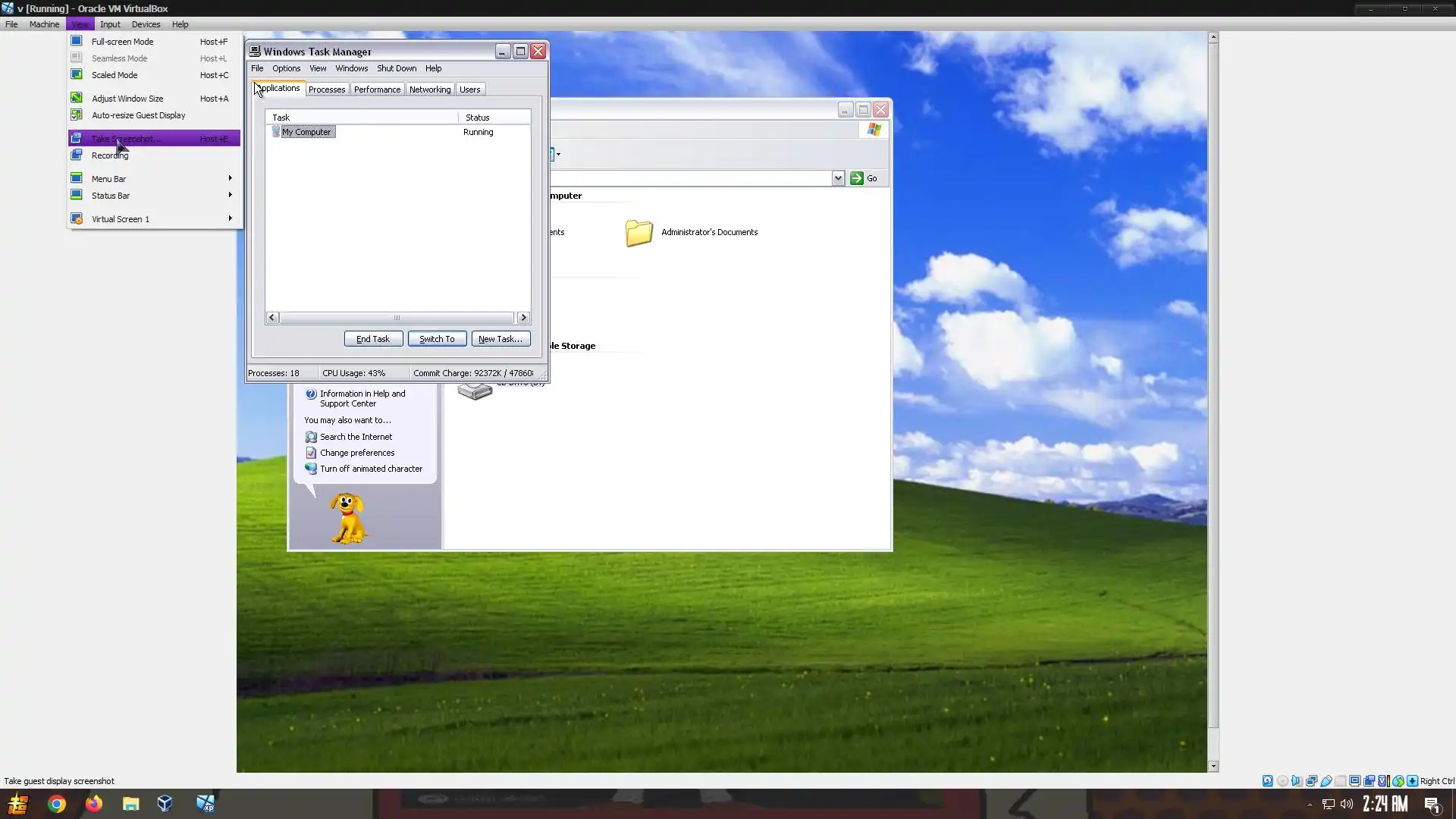Open VirtualBox from the Windows taskbar
This screenshot has width=1456, height=819.
pyautogui.click(x=165, y=803)
